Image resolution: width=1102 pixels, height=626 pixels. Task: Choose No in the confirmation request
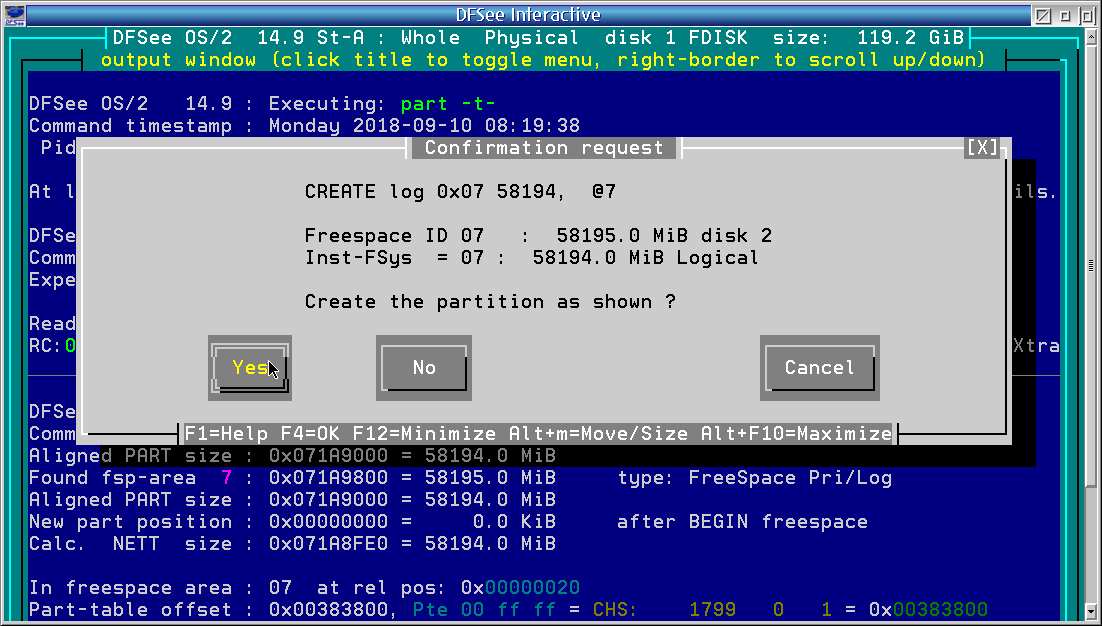coord(424,367)
